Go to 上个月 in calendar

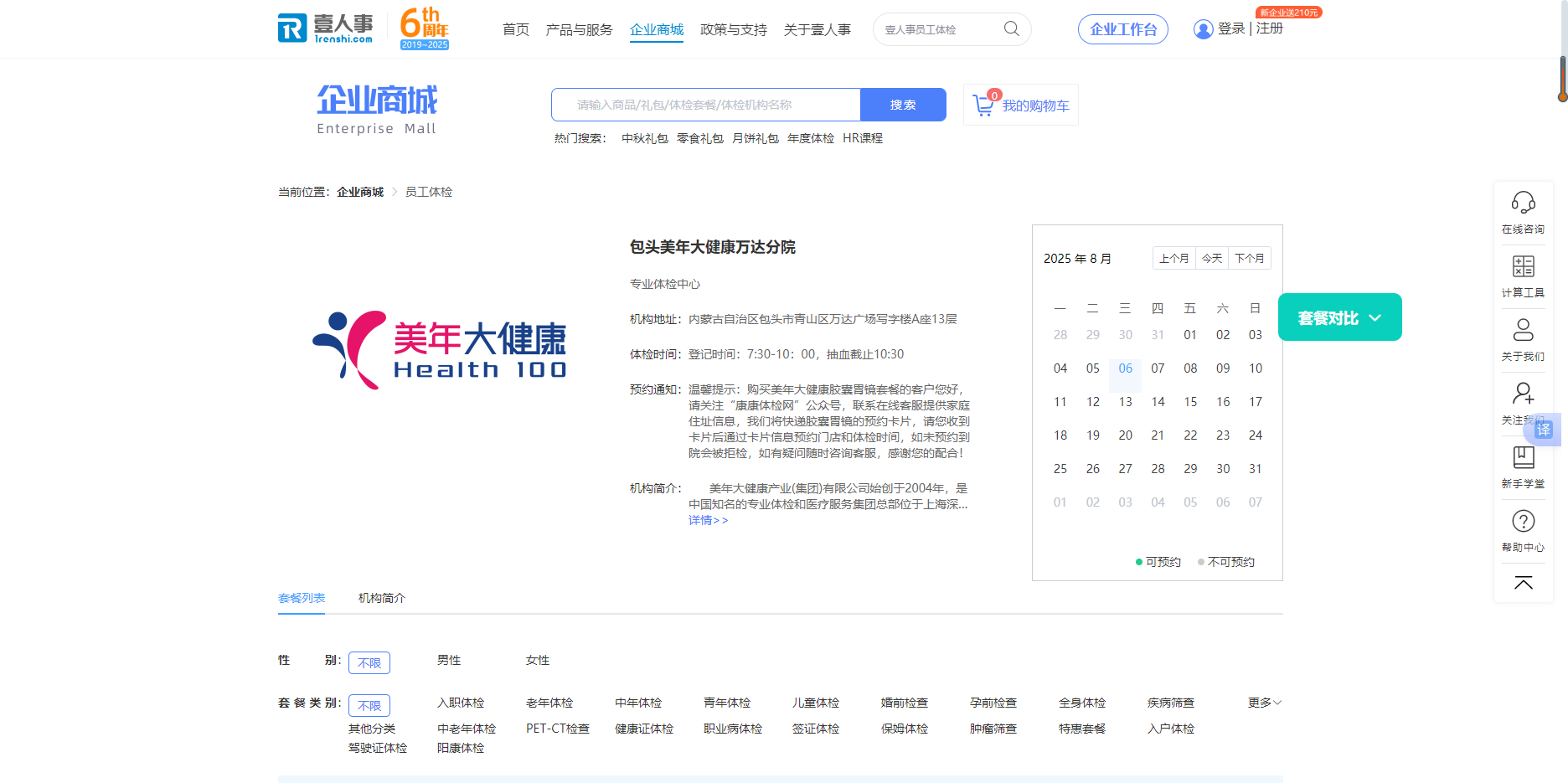pyautogui.click(x=1174, y=259)
